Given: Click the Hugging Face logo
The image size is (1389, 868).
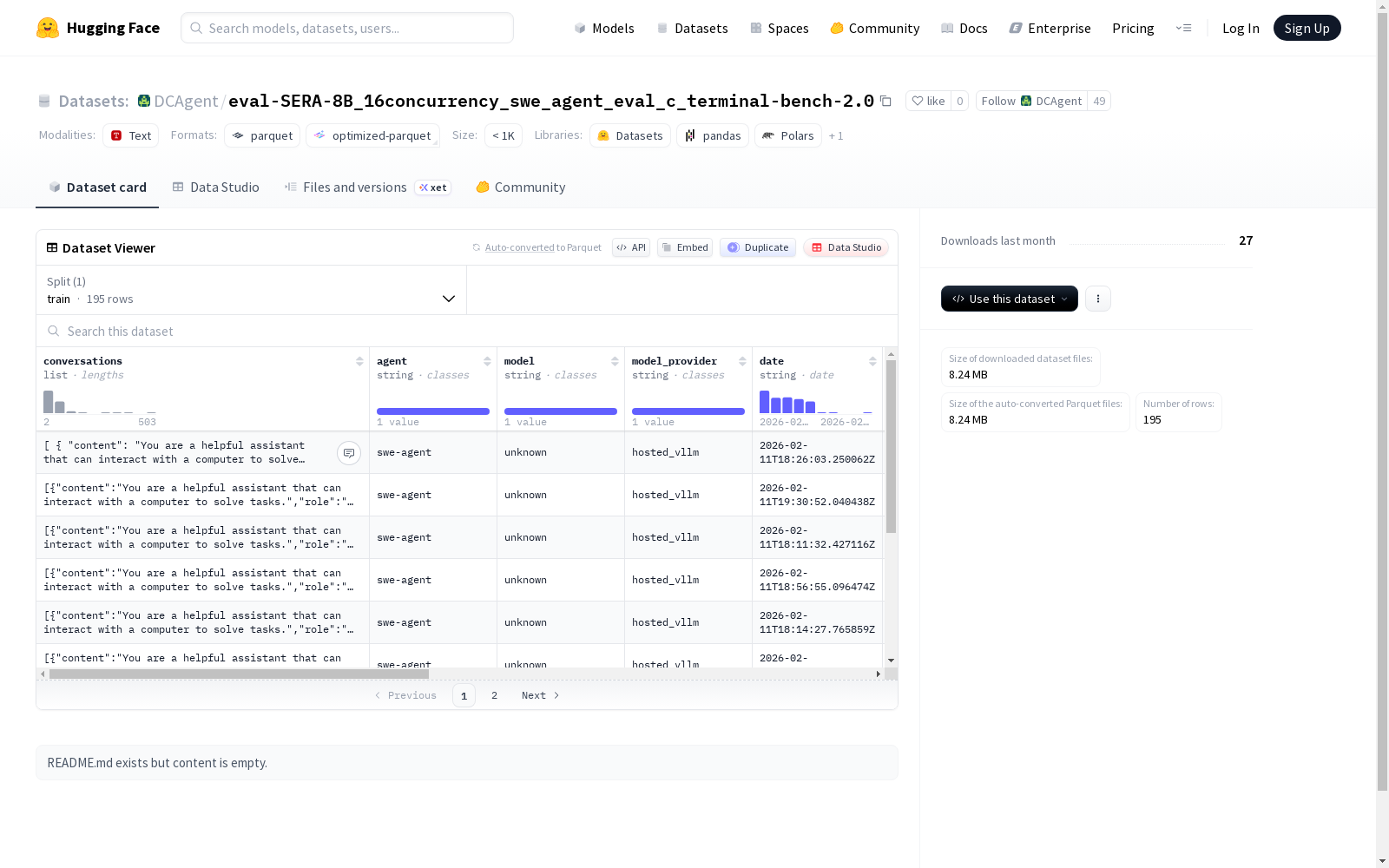Looking at the screenshot, I should (x=98, y=28).
